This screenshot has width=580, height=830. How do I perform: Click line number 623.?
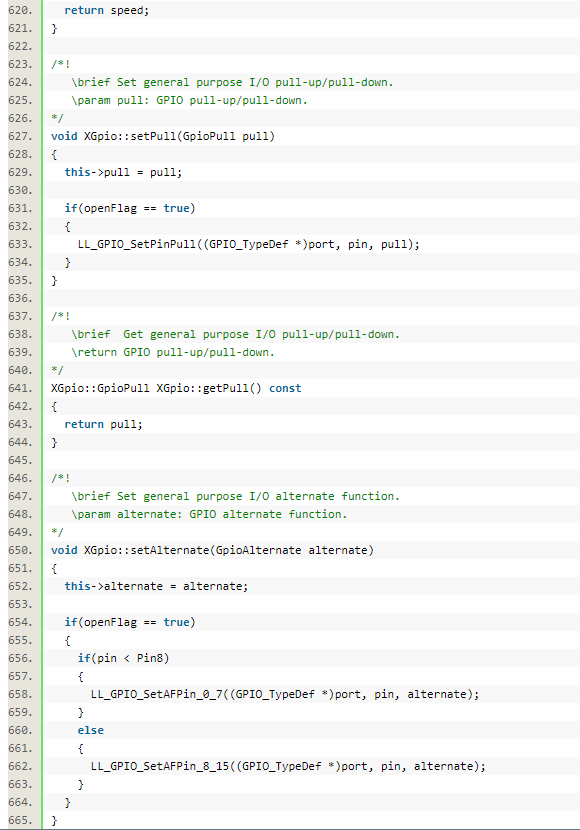20,64
